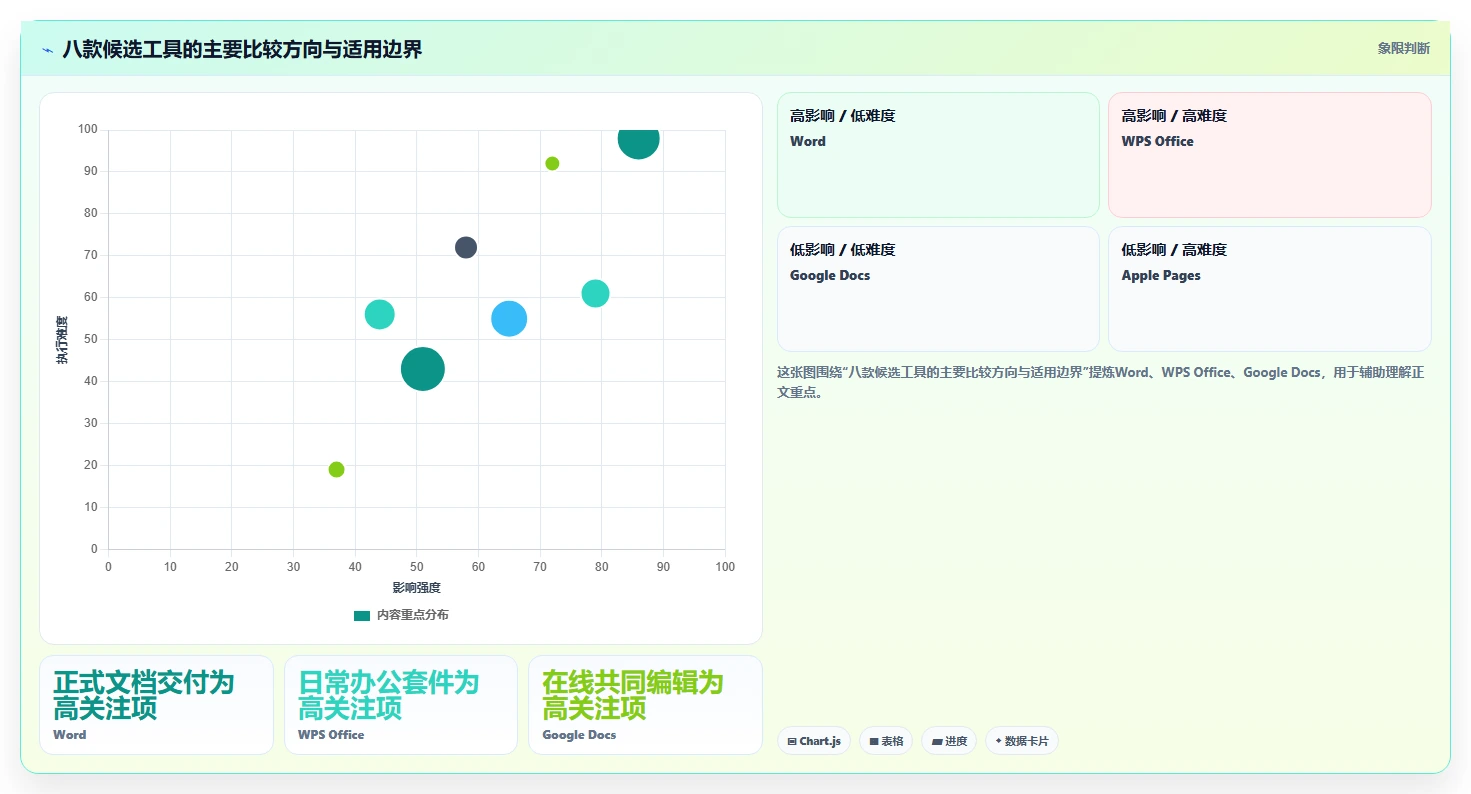Screen dimensions: 1471x794
Task: Click the turquoise bubble near impact 44
Action: pos(379,314)
